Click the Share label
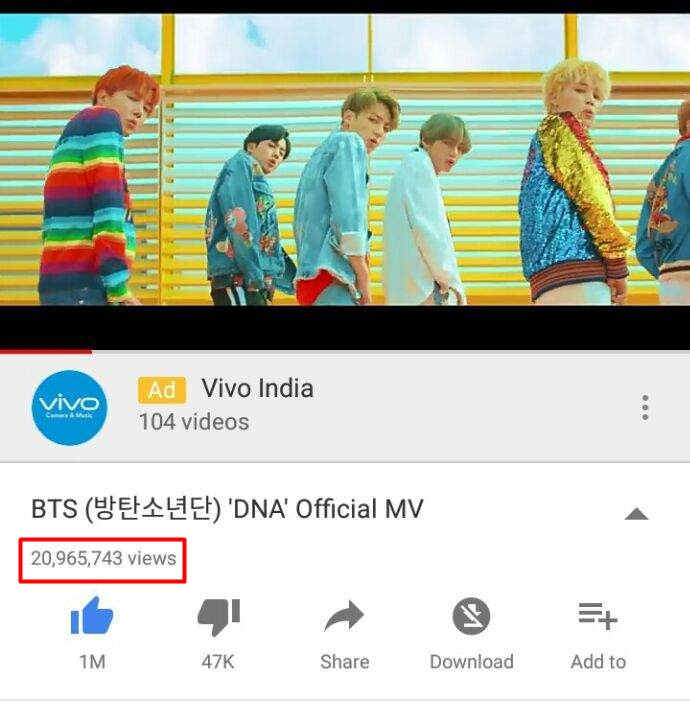690x702 pixels. click(345, 661)
